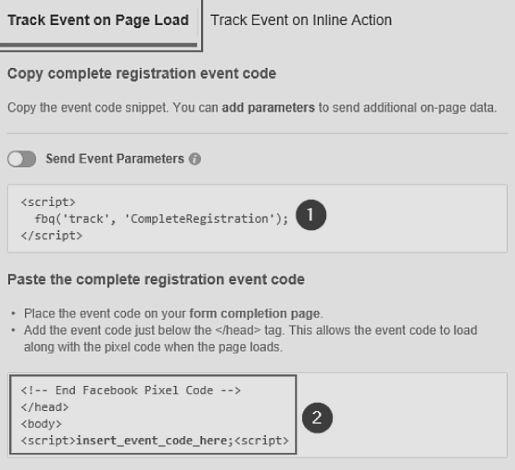Image resolution: width=515 pixels, height=470 pixels.
Task: Click the info icon beside Send Event Parameters
Action: tap(195, 159)
